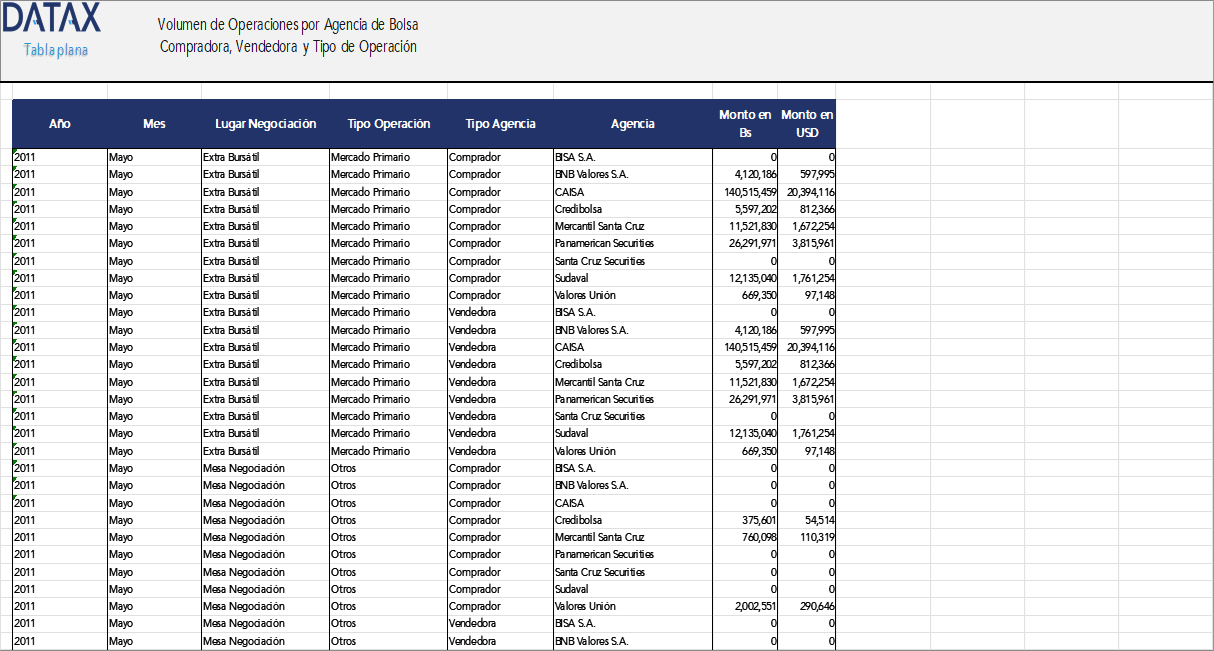This screenshot has width=1214, height=651.
Task: Select the 'Tipo Agencia' column header
Action: coord(501,124)
